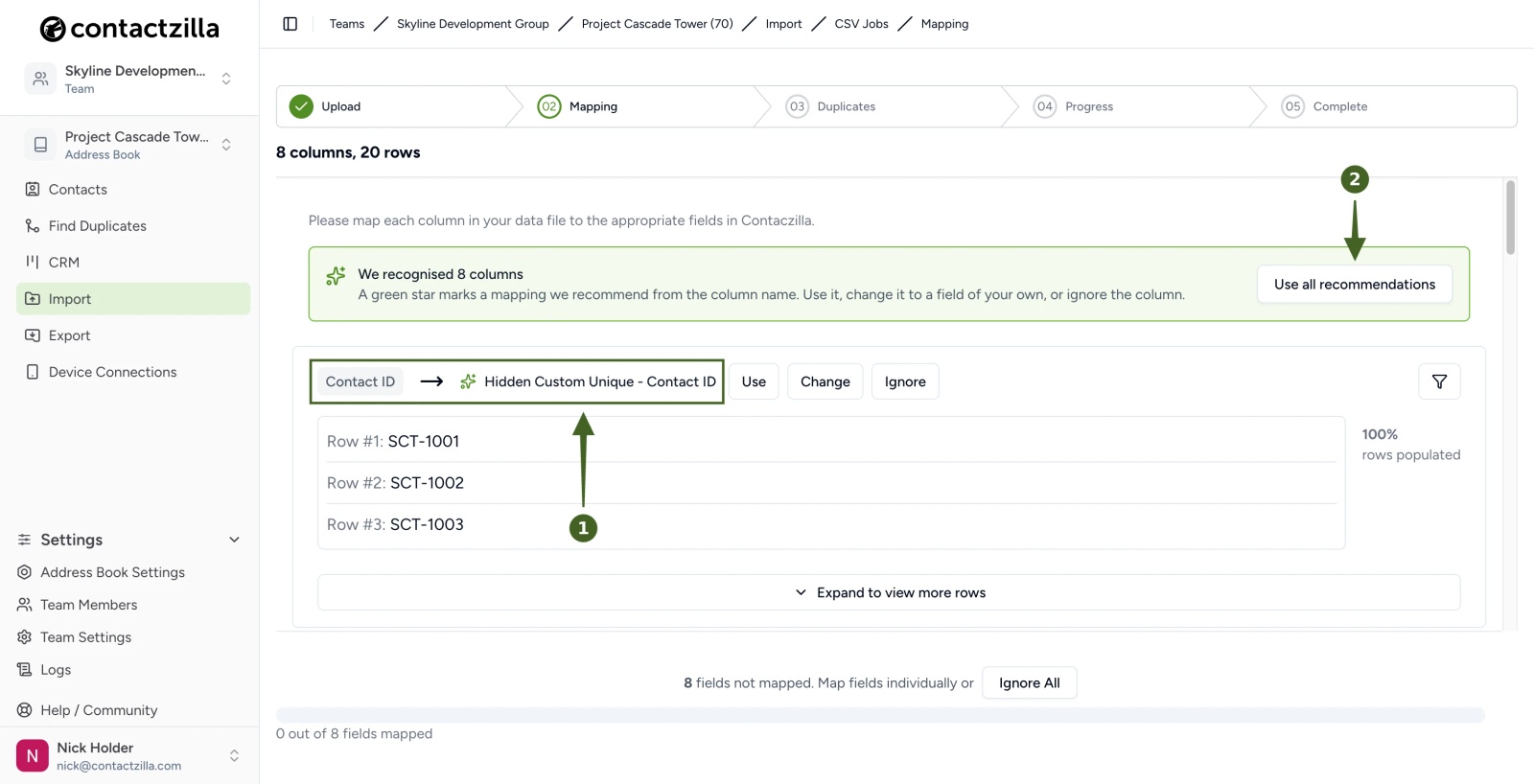
Task: Click the Export sidebar icon
Action: tap(33, 335)
